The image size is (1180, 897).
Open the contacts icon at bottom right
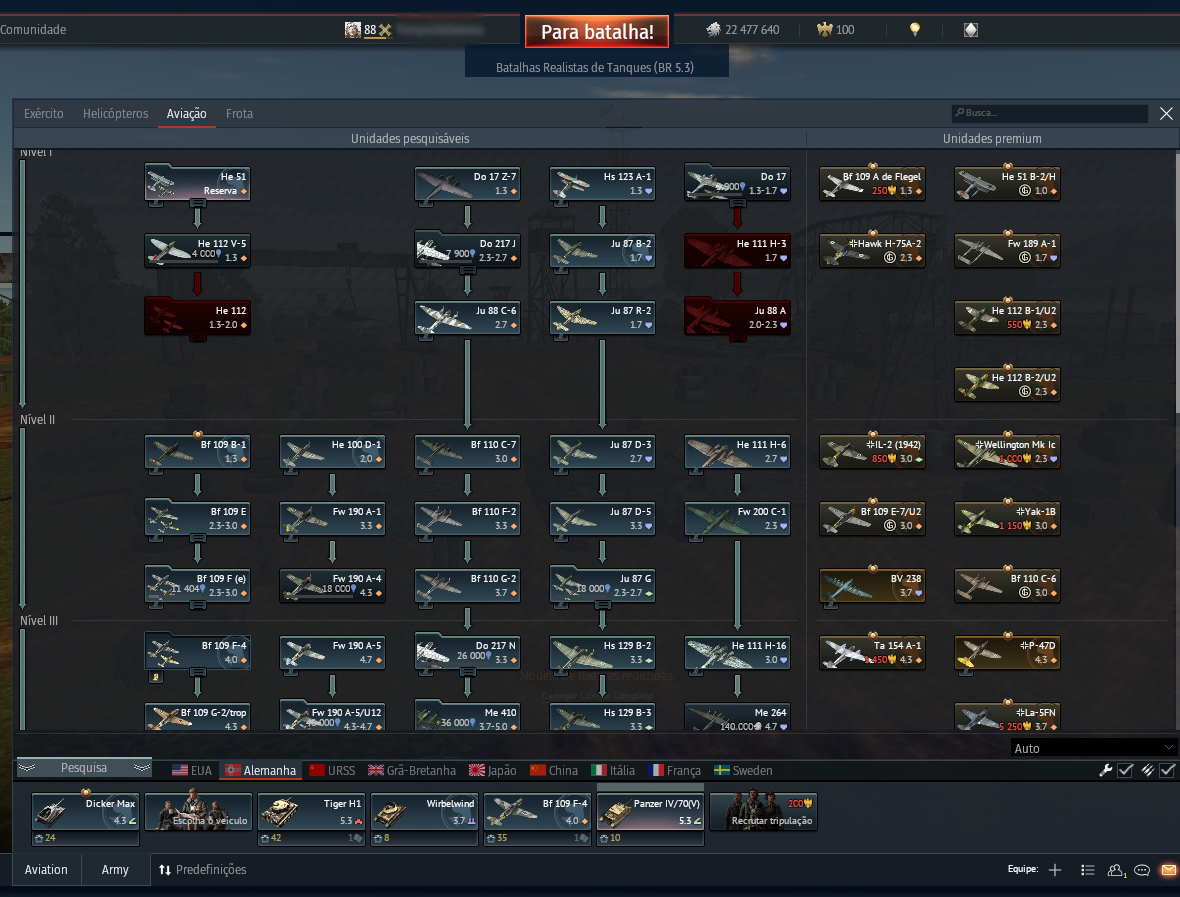pyautogui.click(x=1116, y=870)
